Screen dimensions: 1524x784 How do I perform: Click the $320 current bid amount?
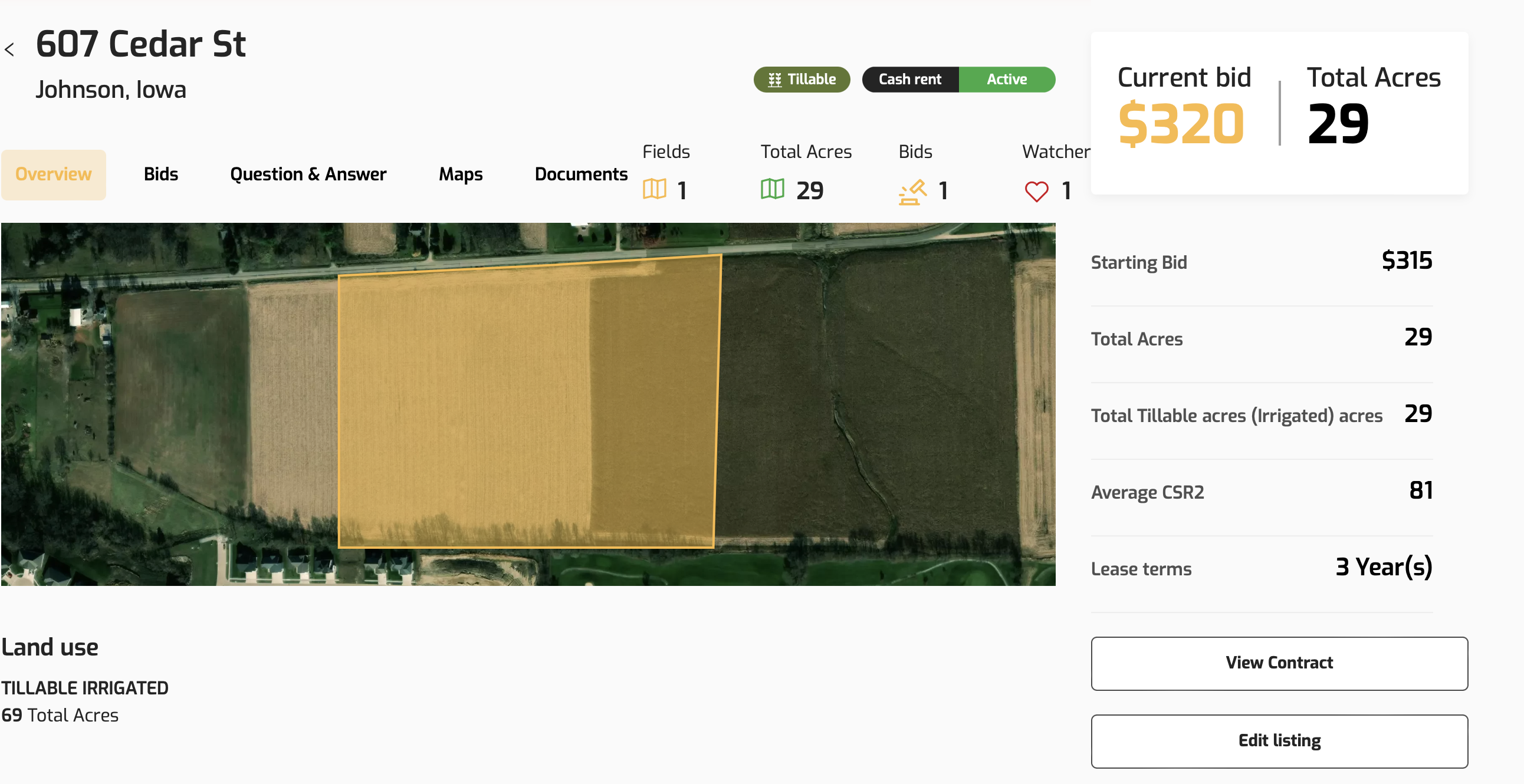tap(1181, 124)
